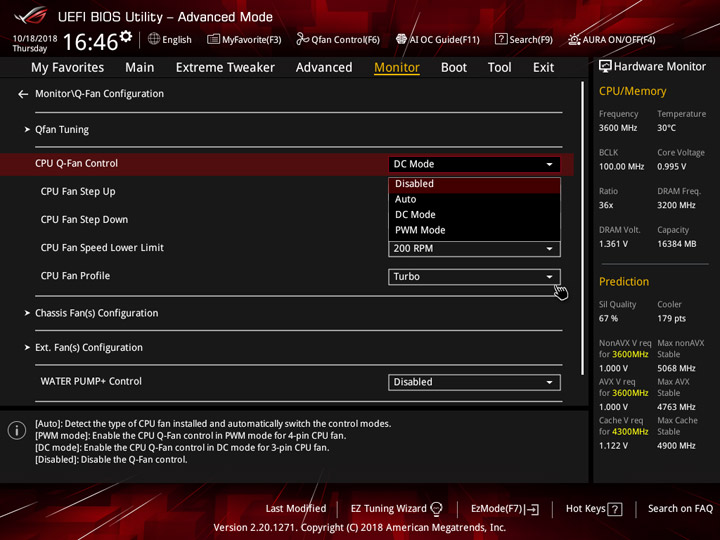
Task: Click the CPU Fan Speed Lower Limit label
Action: click(x=102, y=248)
